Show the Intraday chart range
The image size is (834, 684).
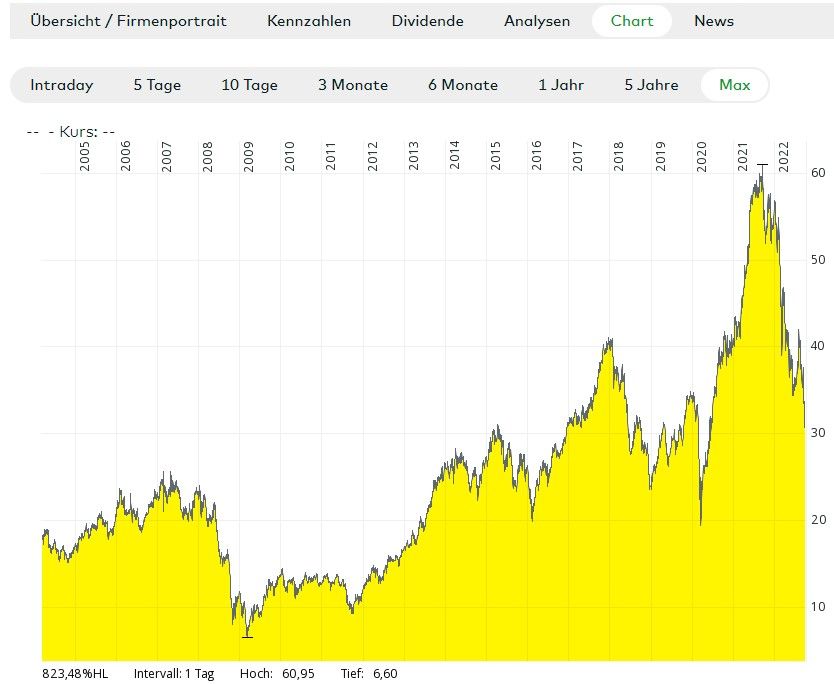[62, 85]
